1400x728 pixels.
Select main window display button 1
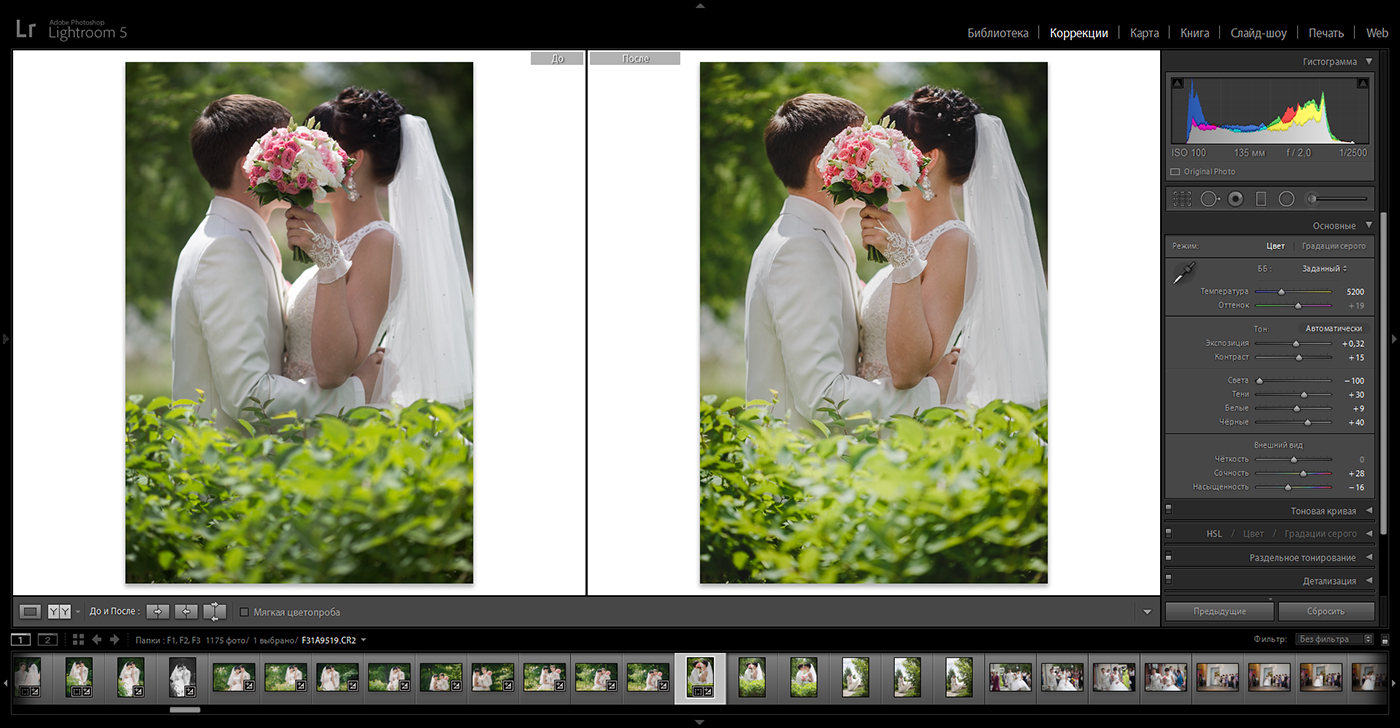(x=21, y=640)
